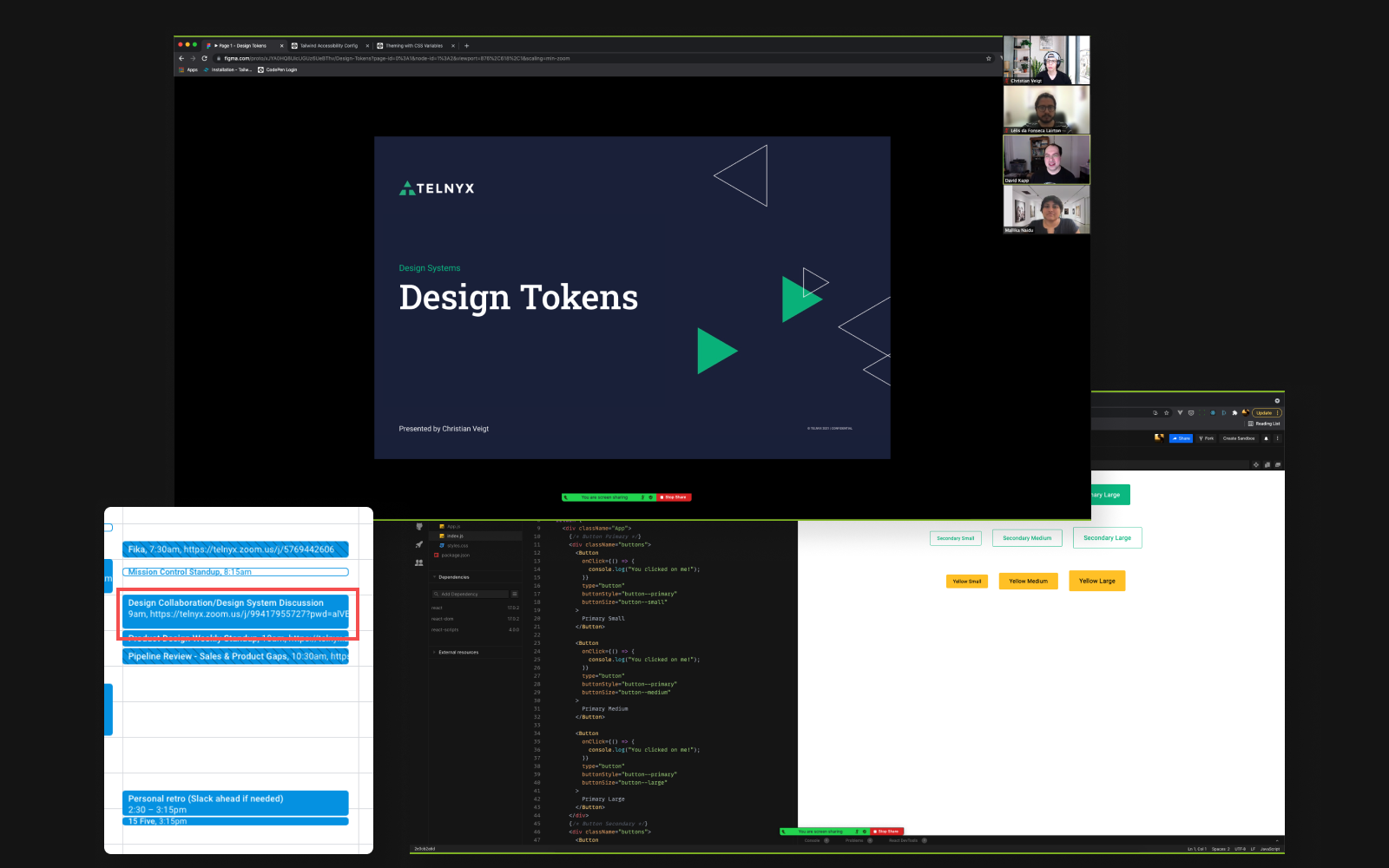Expand the External resources section
The height and width of the screenshot is (868, 1389).
coord(476,652)
